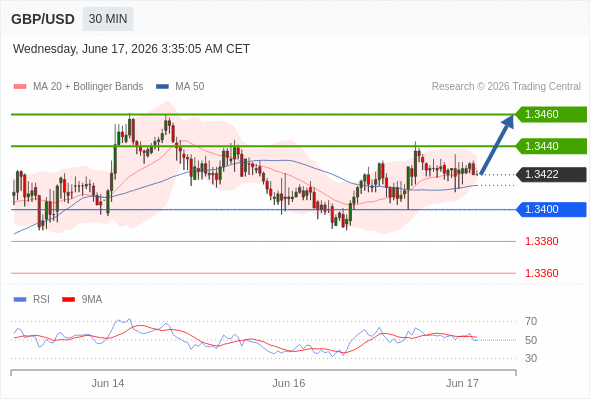Click the Jun 14 date axis label

point(108,383)
